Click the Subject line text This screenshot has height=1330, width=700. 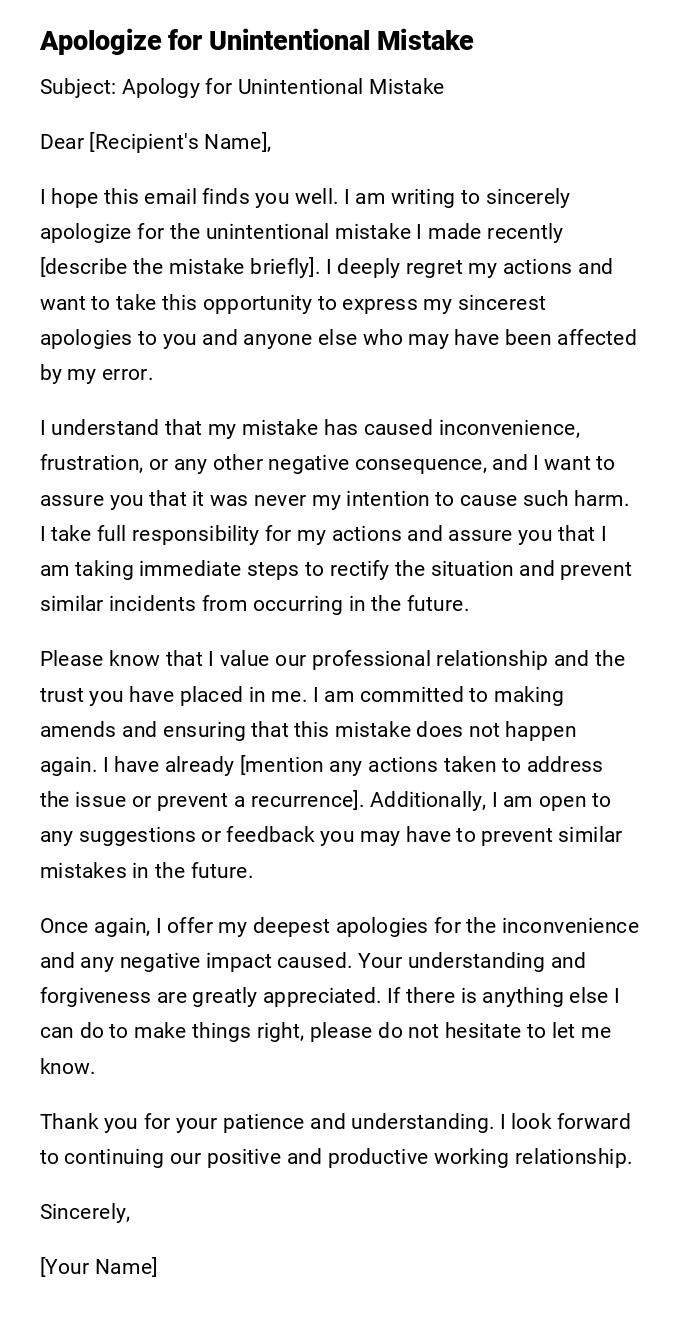coord(242,87)
